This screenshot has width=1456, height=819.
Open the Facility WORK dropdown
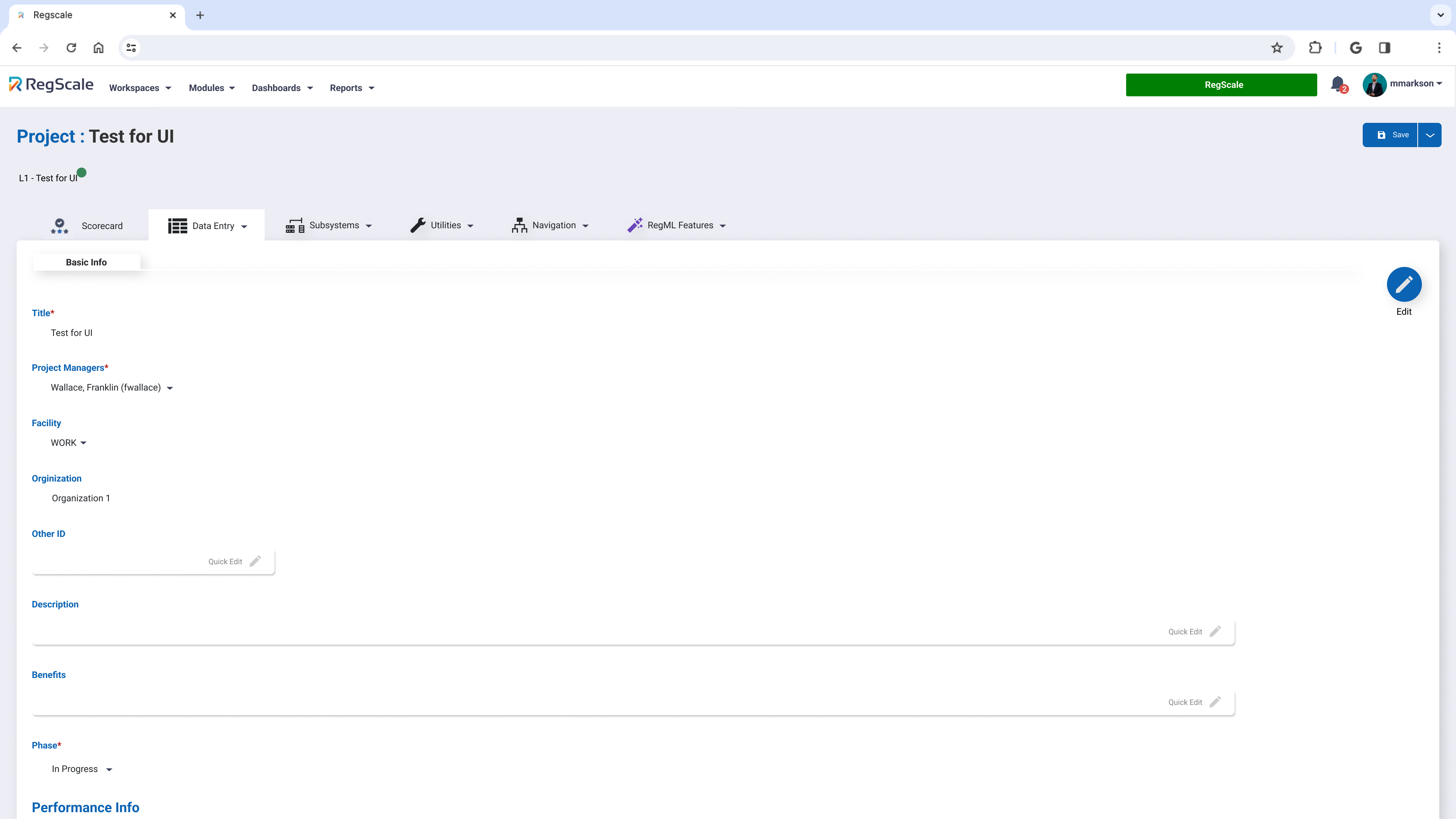[x=68, y=443]
